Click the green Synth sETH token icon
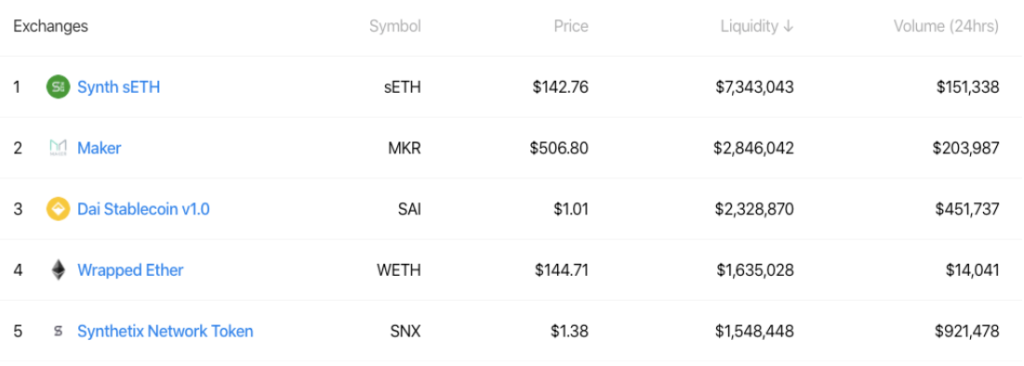1024x366 pixels. (x=57, y=87)
